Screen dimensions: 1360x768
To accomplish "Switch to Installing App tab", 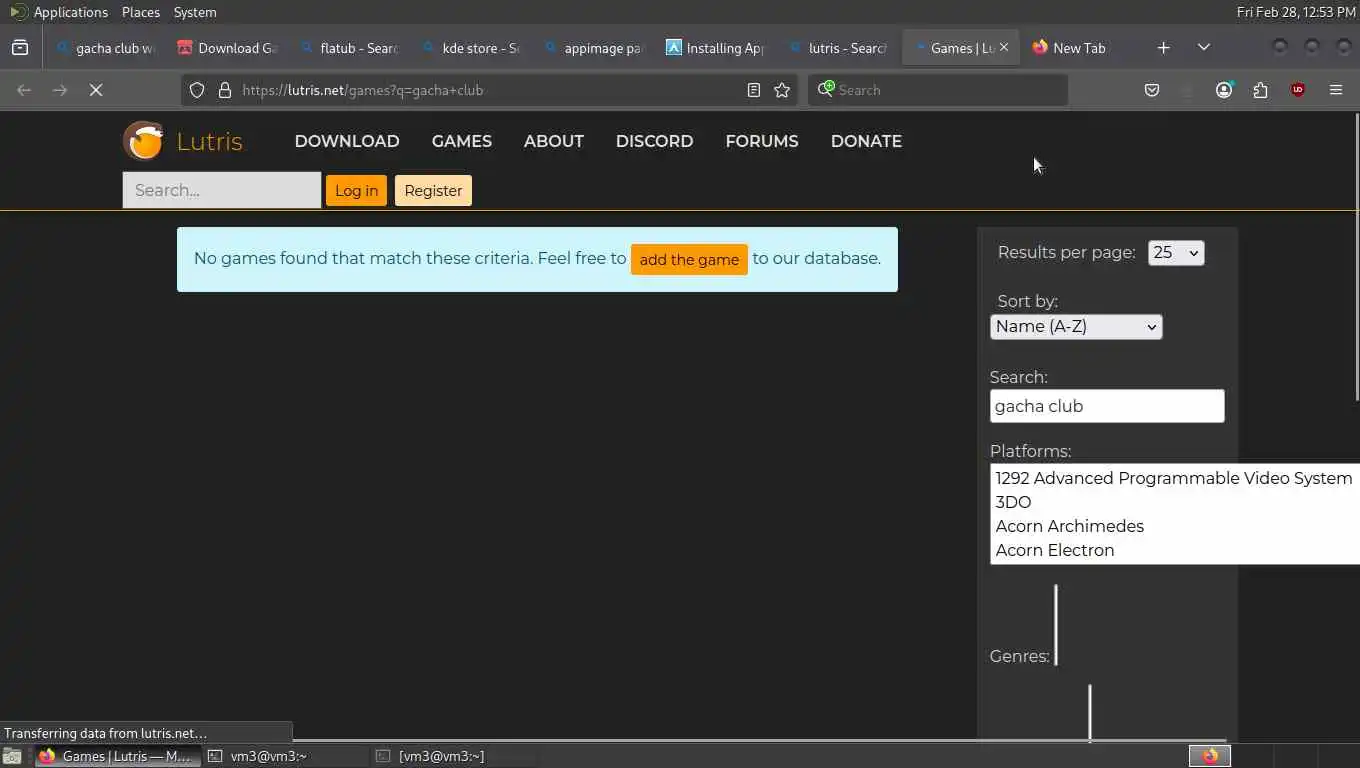I will click(716, 48).
